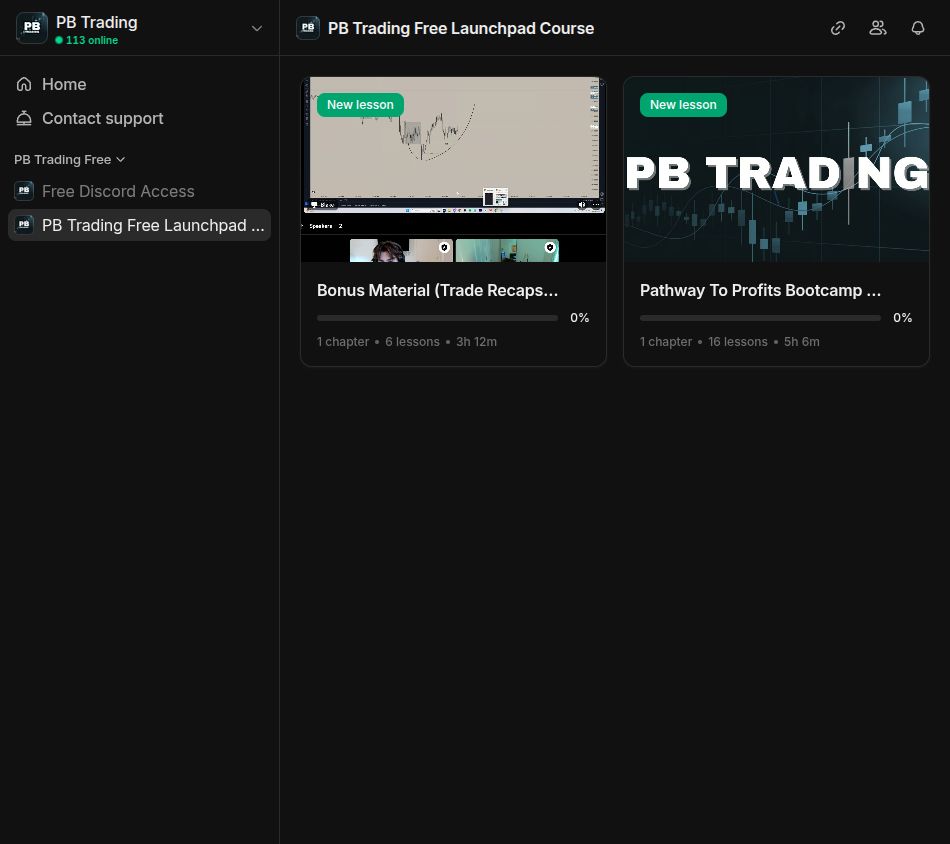Open Bonus Material (Trade Recaps) course title
950x844 pixels.
437,290
